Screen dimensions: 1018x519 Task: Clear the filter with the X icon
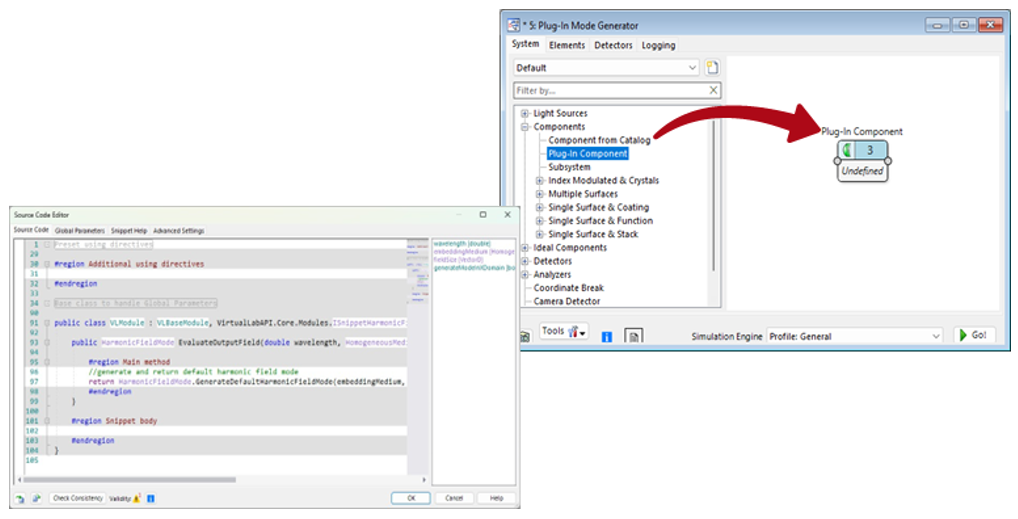coord(713,91)
